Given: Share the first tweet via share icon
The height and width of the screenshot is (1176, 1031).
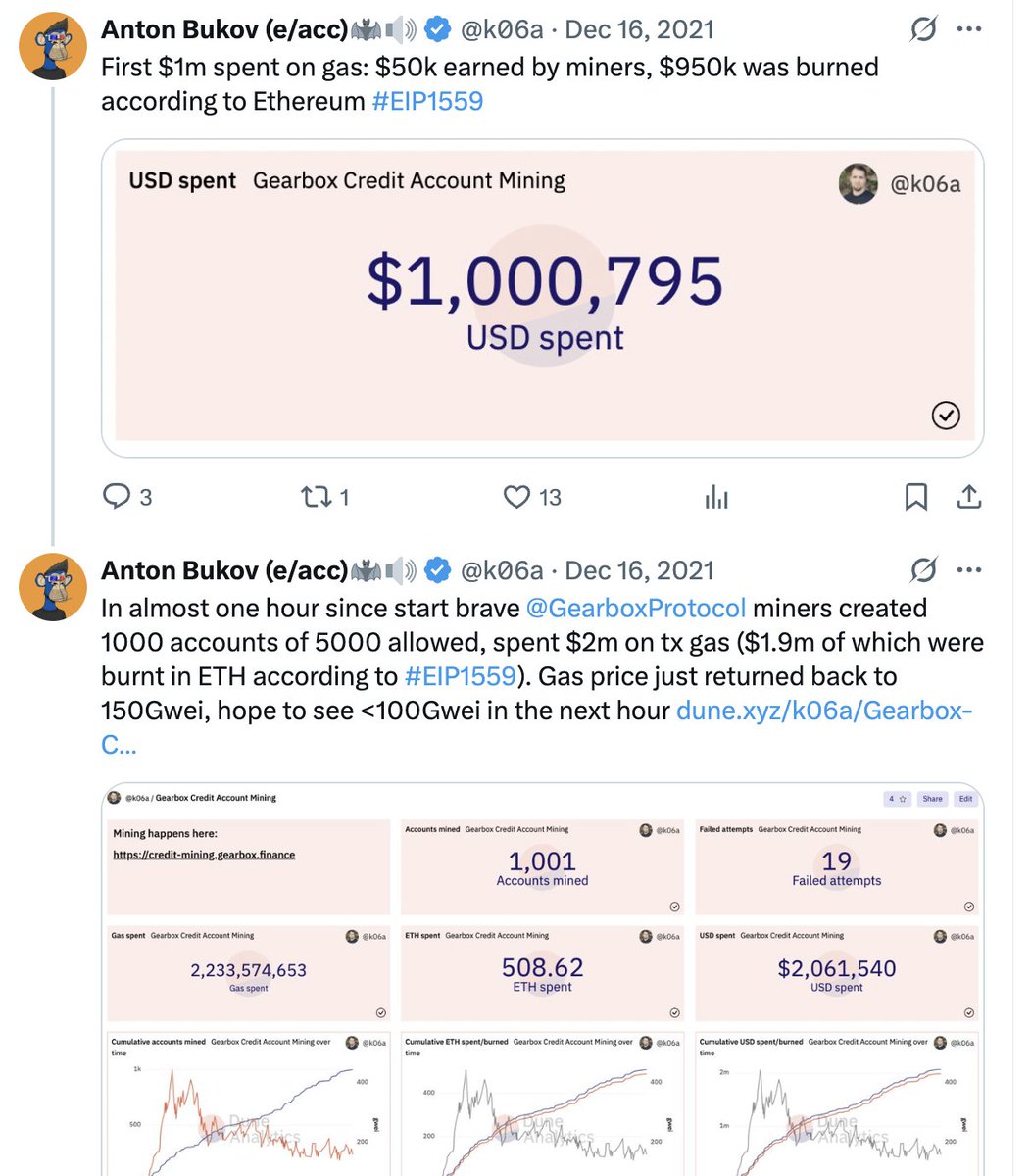Looking at the screenshot, I should [968, 497].
